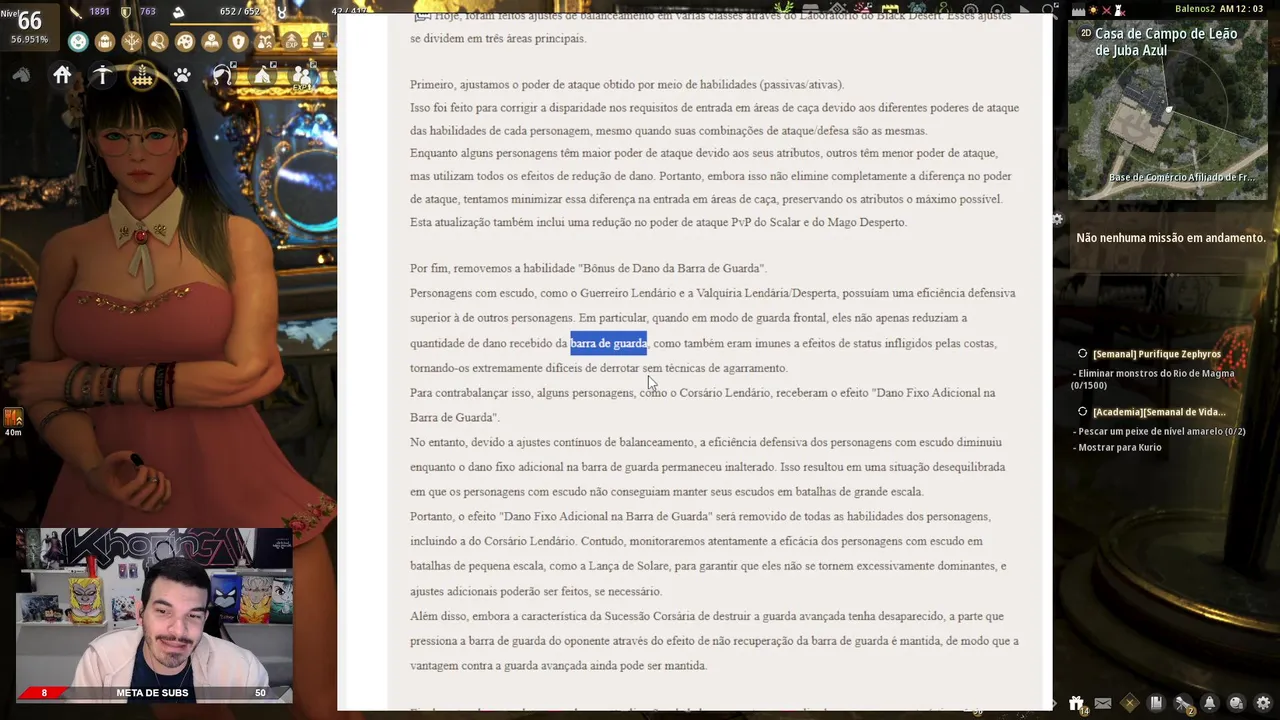Toggle the 2D minimap mode button
Viewport: 1280px width, 720px height.
pos(1085,32)
